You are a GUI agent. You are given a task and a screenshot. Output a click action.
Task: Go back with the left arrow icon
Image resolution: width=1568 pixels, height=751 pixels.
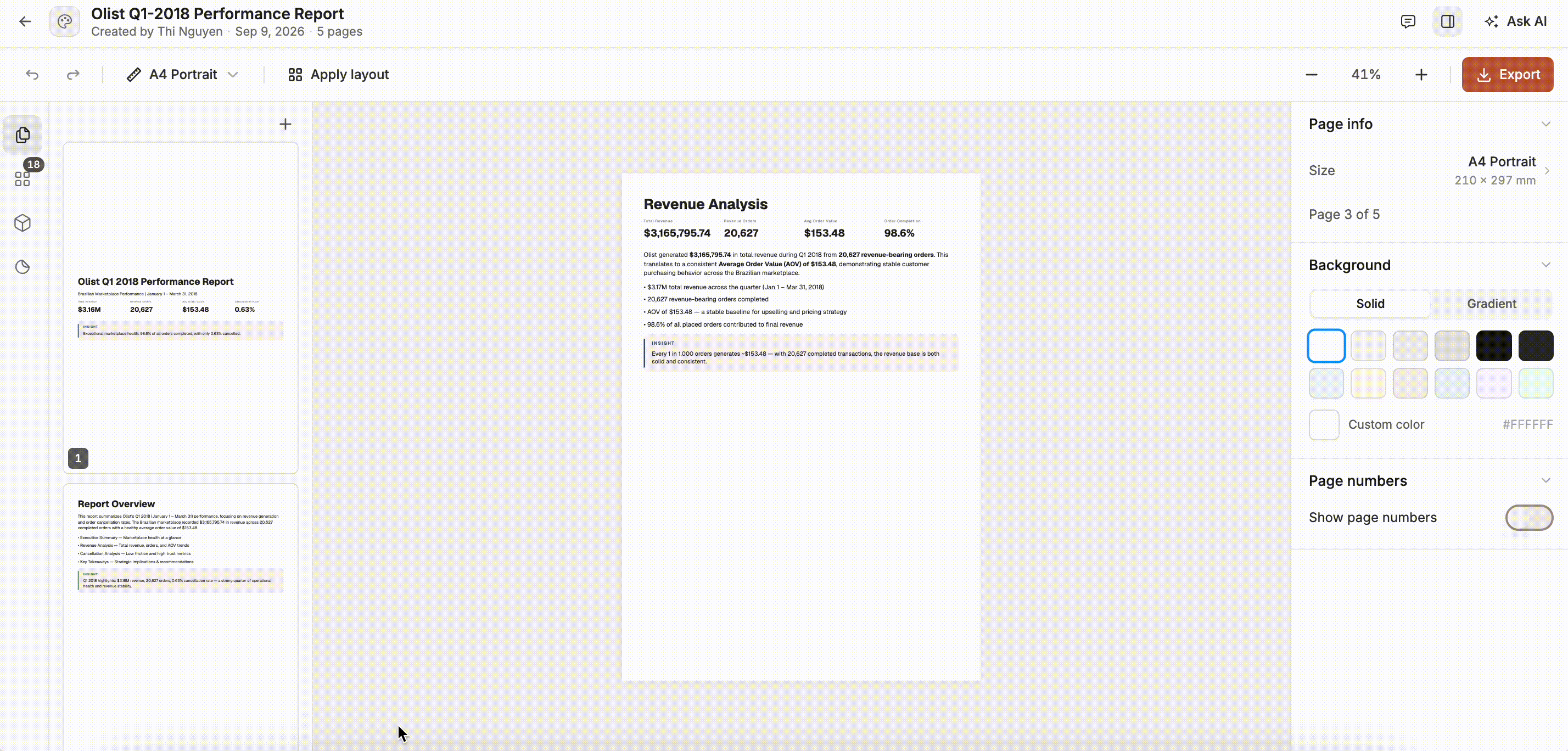pyautogui.click(x=25, y=22)
